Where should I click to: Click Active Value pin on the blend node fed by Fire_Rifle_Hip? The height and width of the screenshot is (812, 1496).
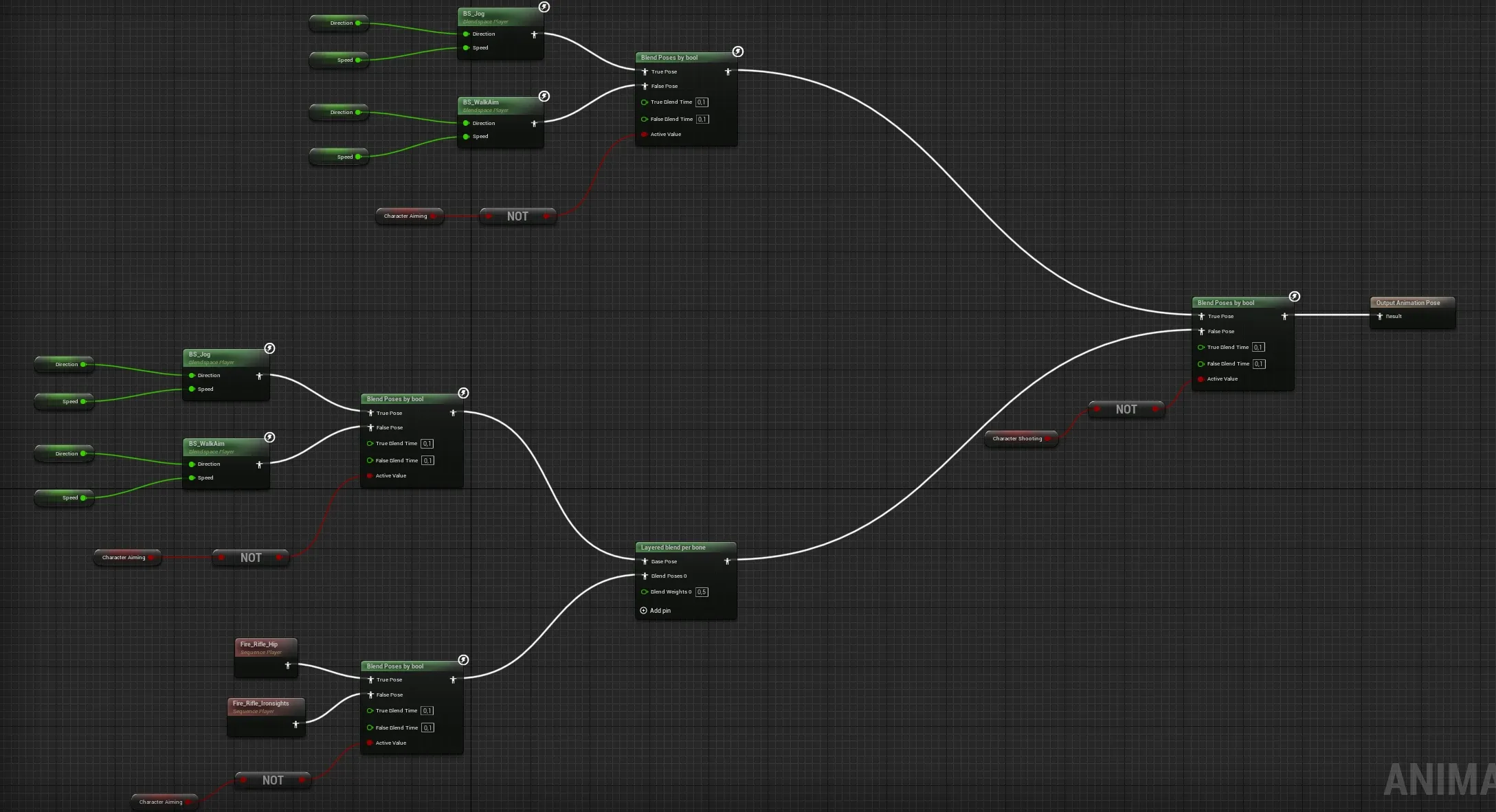(370, 743)
